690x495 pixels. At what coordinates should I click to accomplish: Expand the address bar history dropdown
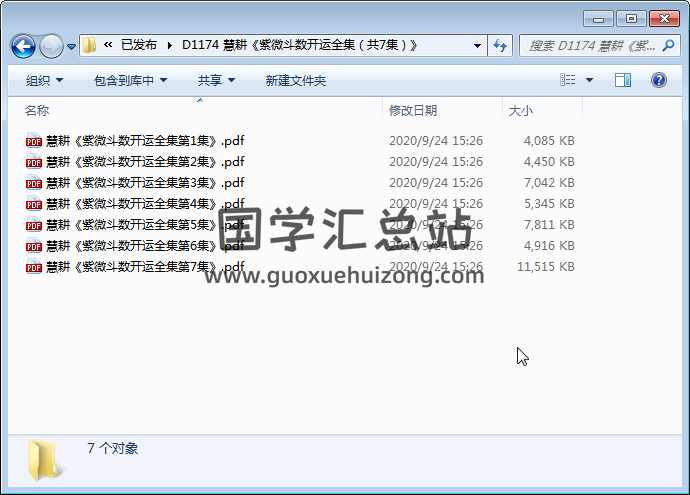[x=477, y=45]
